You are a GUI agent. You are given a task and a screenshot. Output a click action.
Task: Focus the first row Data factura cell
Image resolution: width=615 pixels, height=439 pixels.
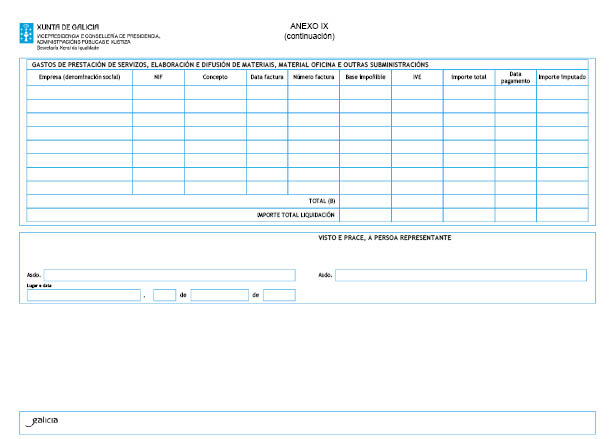(x=267, y=92)
